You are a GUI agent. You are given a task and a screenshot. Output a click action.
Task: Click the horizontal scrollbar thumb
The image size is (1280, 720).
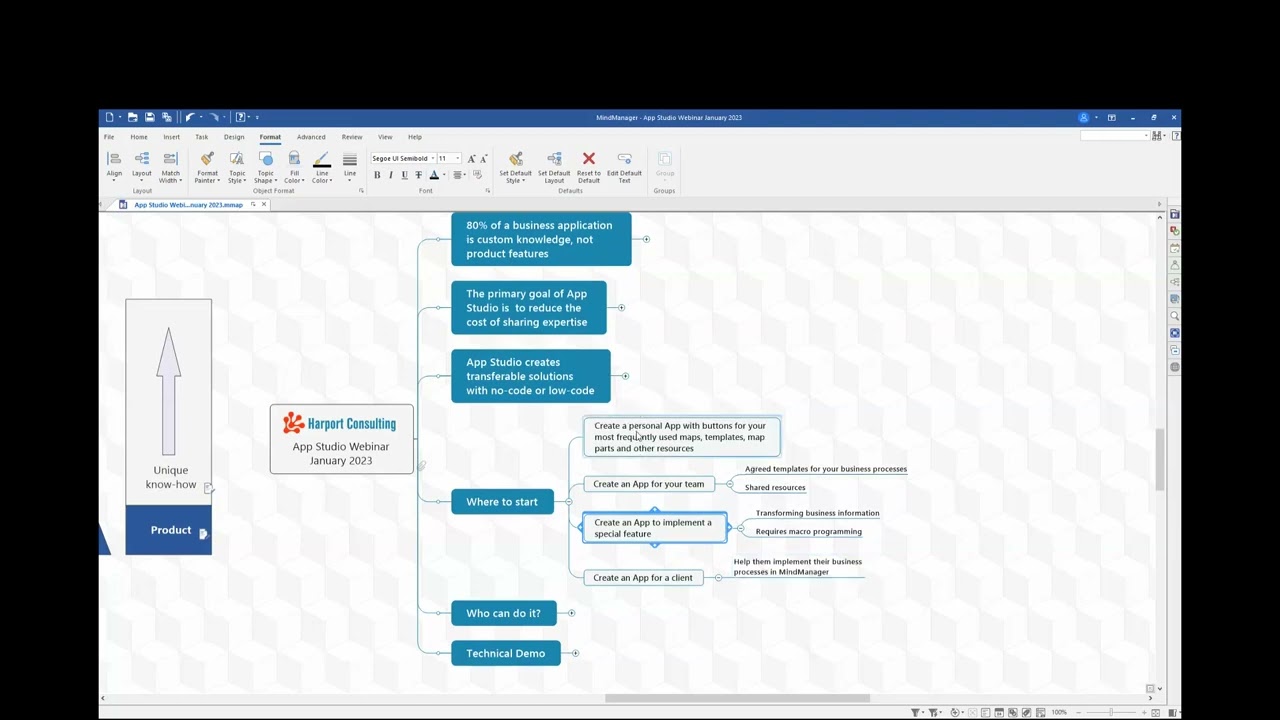(737, 698)
